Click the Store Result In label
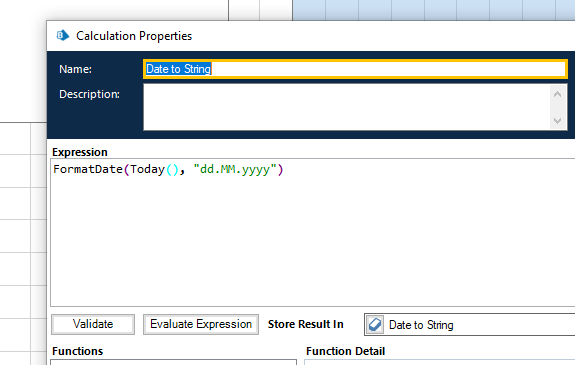 [x=305, y=324]
